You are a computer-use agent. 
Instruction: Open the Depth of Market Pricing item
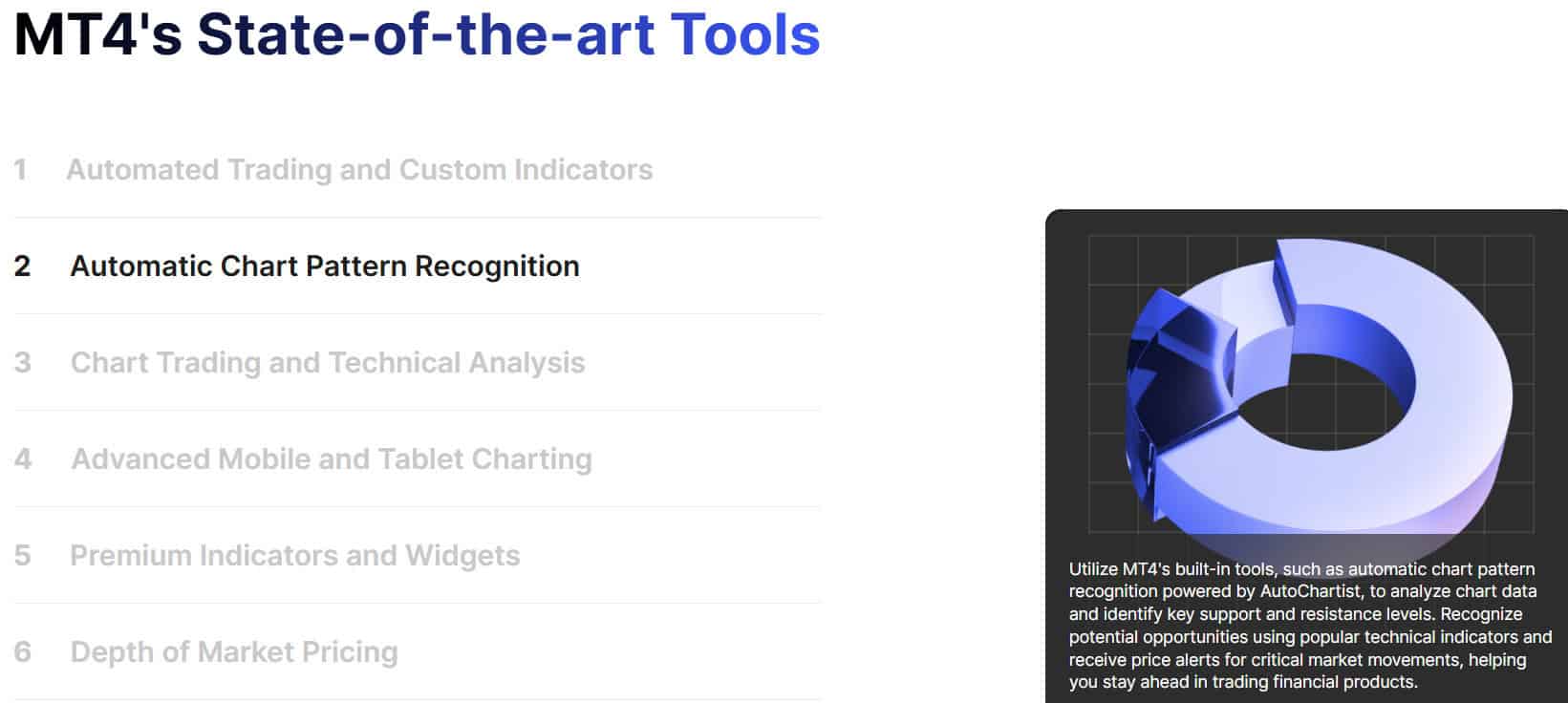(234, 652)
